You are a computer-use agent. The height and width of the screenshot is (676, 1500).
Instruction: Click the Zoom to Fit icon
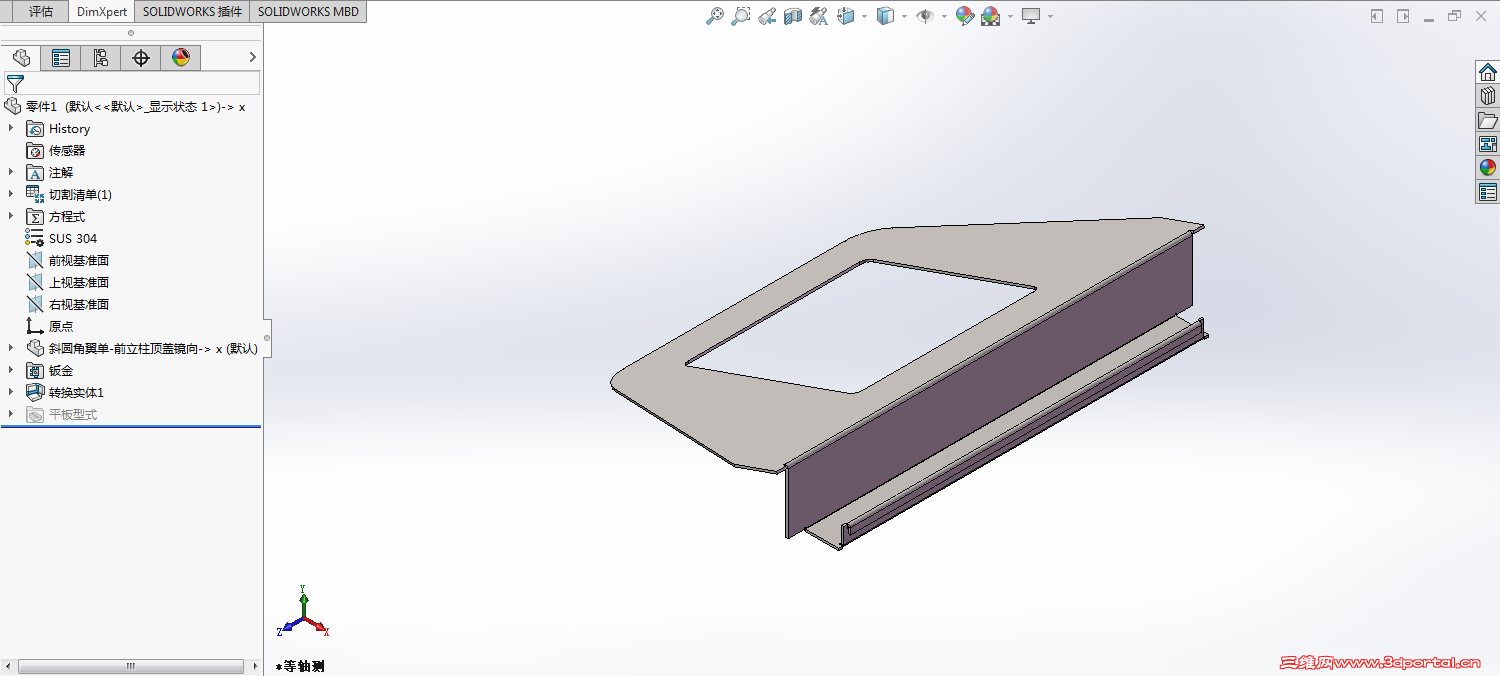click(x=715, y=16)
